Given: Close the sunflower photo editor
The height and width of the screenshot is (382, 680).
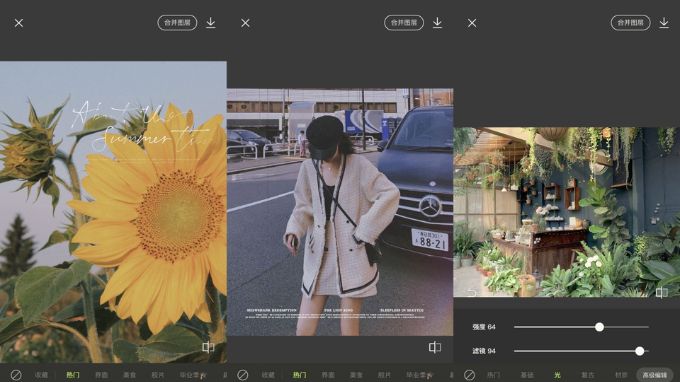Looking at the screenshot, I should pos(19,23).
